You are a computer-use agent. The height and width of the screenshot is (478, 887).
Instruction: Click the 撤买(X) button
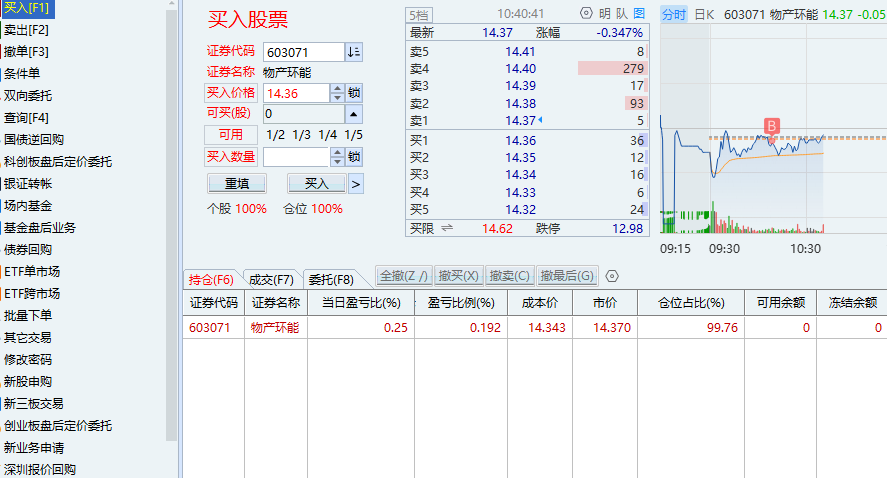[459, 276]
